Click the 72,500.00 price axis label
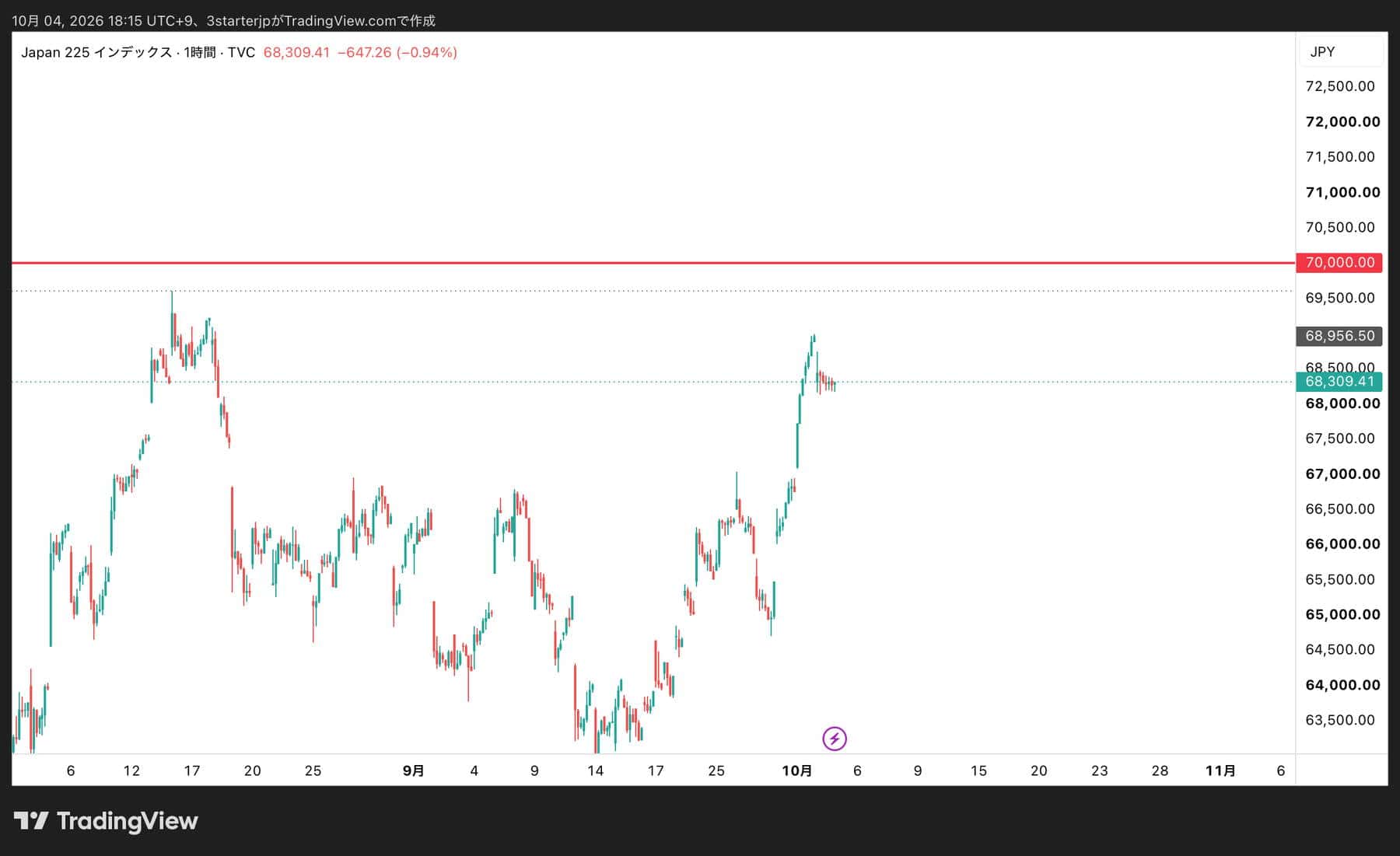Screen dimensions: 1400x856 click(x=1340, y=86)
